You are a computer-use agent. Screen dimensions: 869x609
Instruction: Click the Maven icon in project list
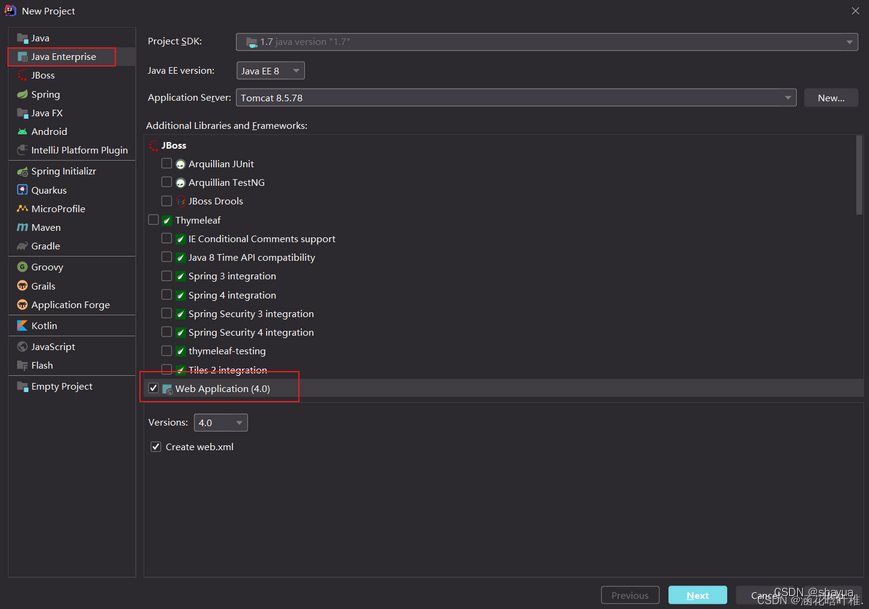(x=22, y=227)
